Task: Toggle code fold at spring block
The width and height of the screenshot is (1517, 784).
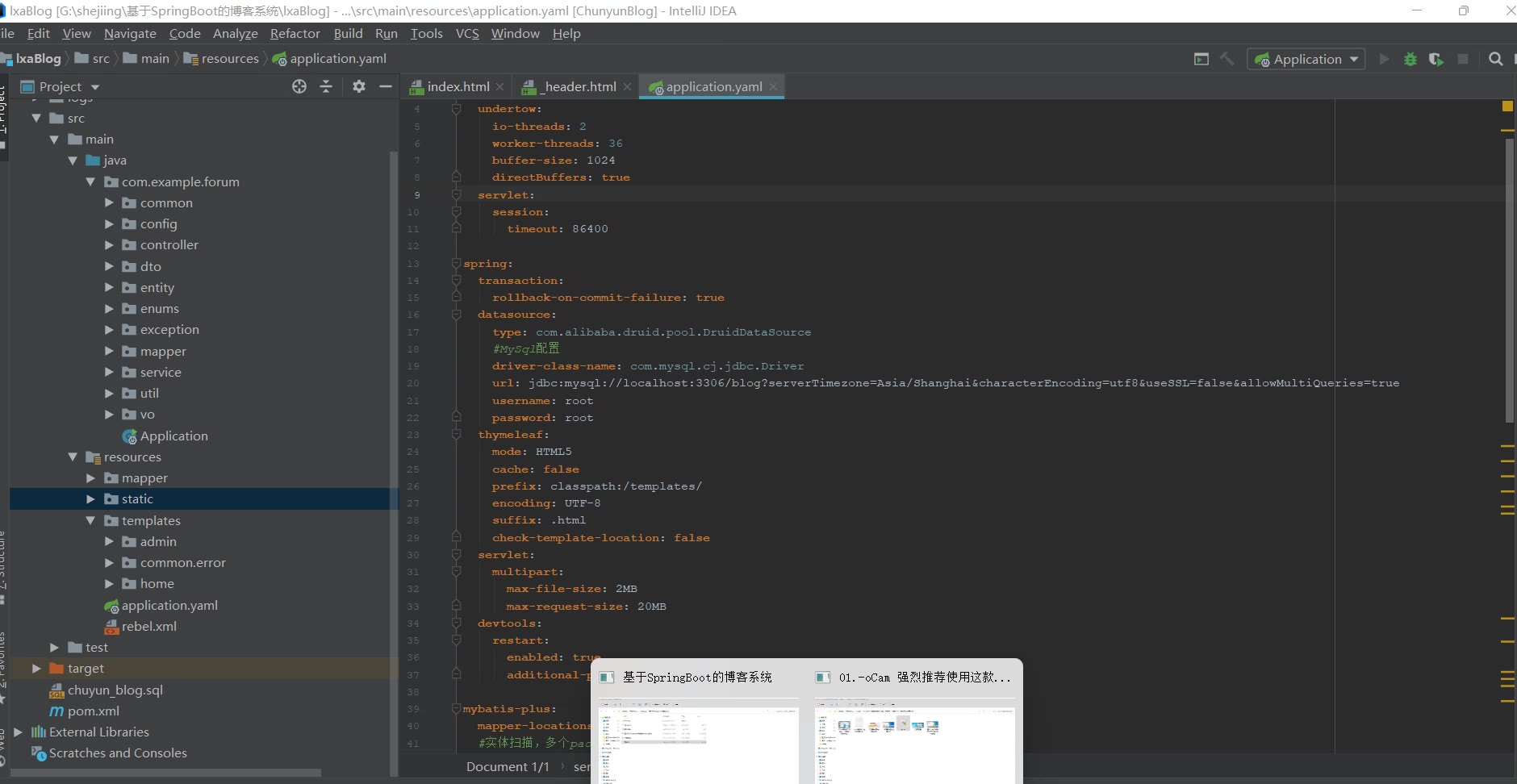Action: [456, 264]
